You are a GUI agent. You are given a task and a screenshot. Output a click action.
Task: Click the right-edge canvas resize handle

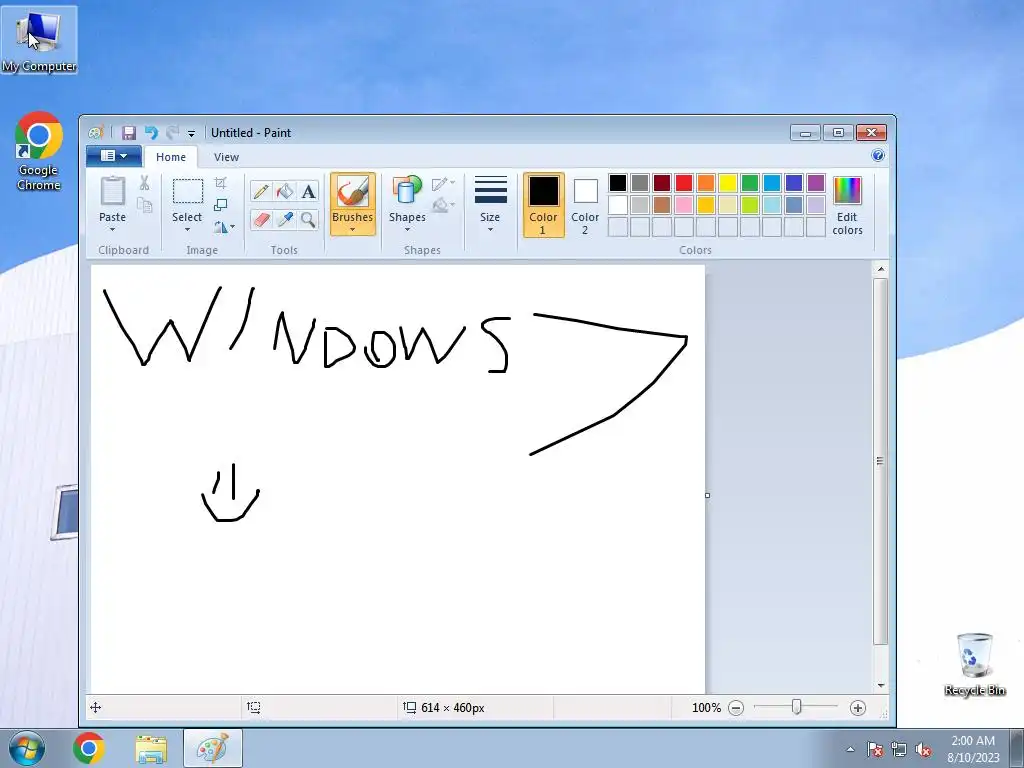(707, 496)
